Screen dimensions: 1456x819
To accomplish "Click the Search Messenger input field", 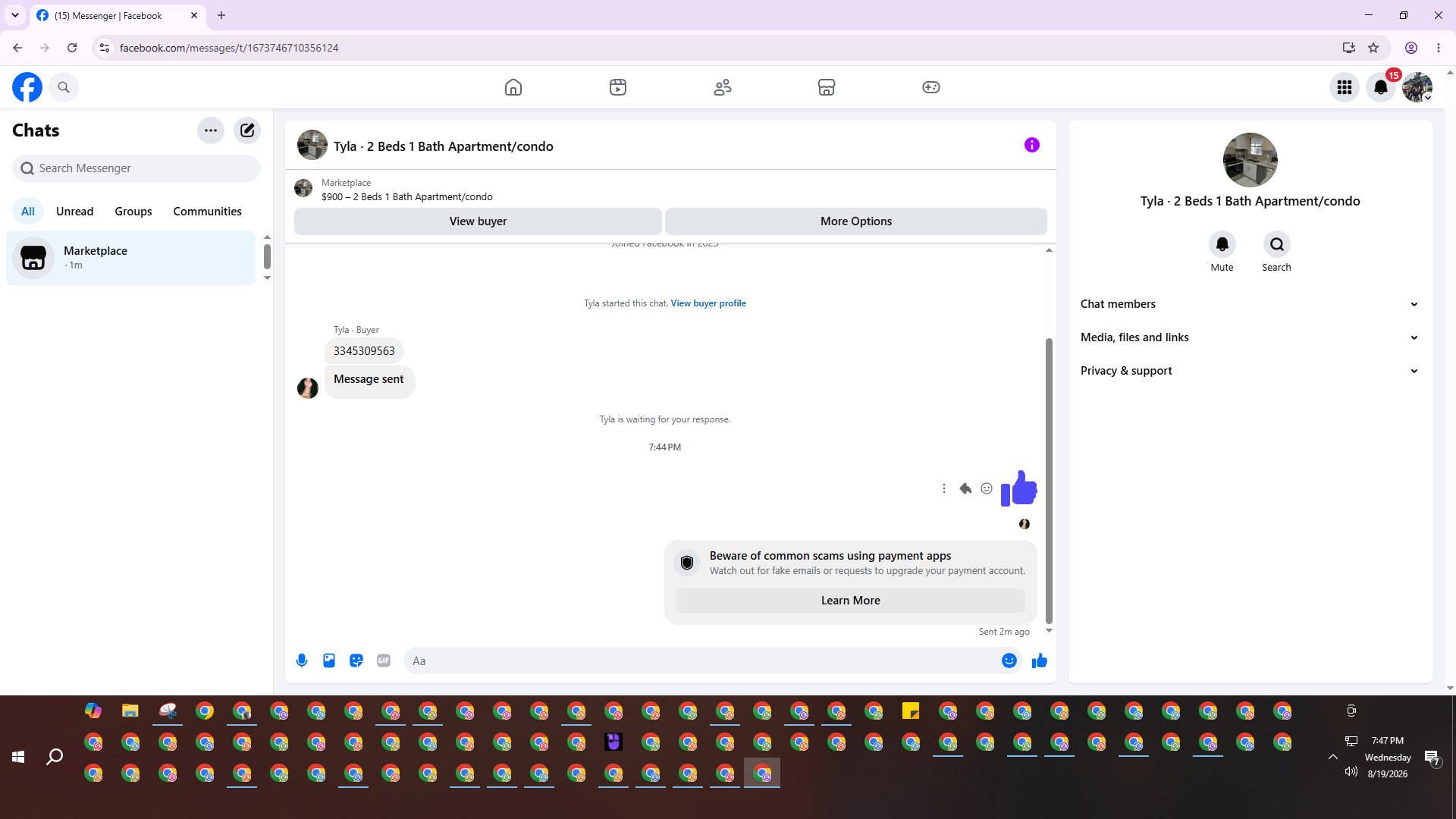I will tap(136, 168).
